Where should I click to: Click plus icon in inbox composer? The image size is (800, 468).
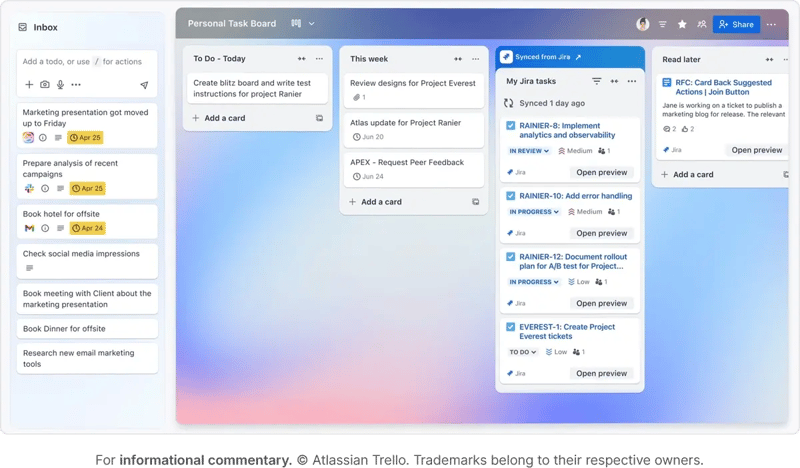coord(29,85)
